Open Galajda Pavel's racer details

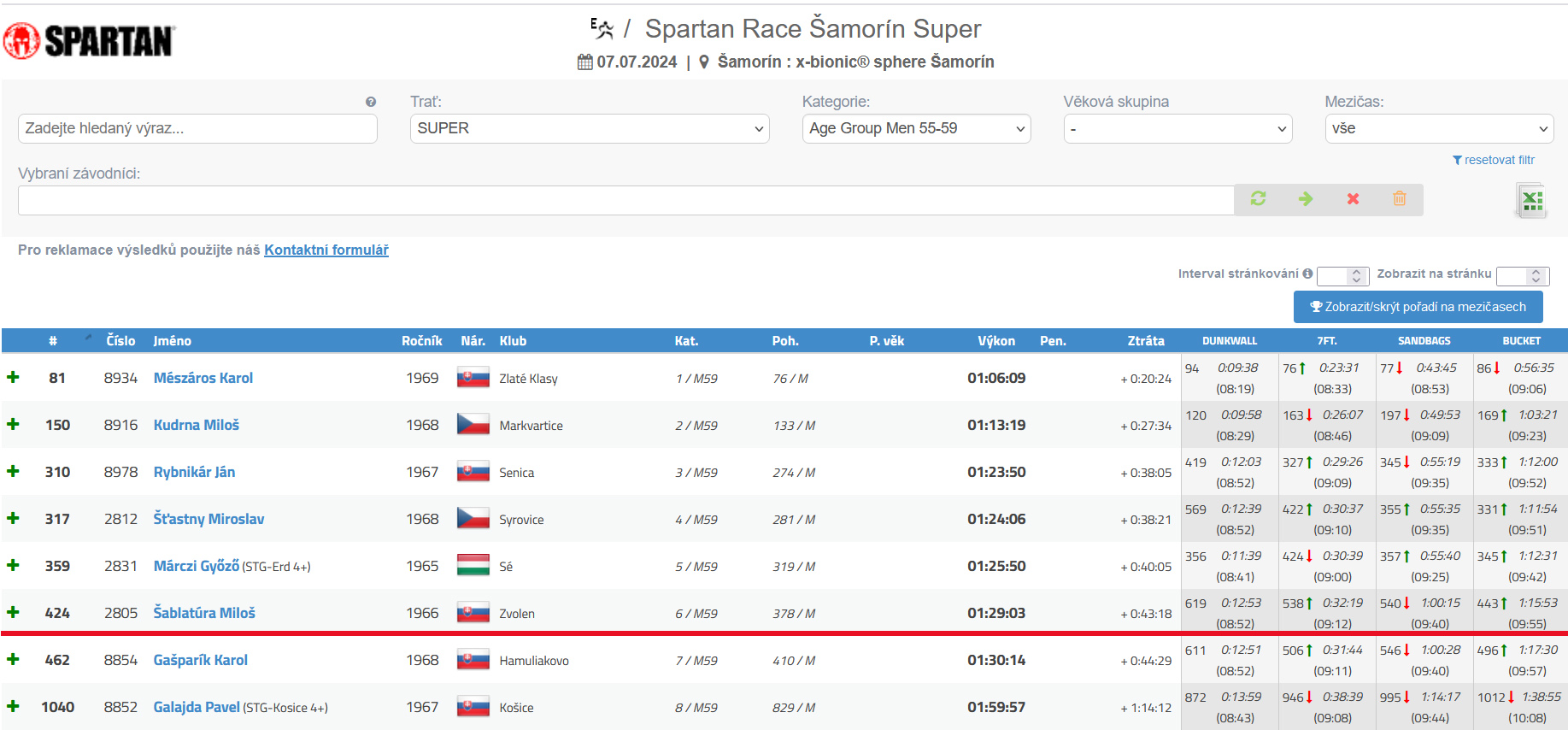point(197,707)
